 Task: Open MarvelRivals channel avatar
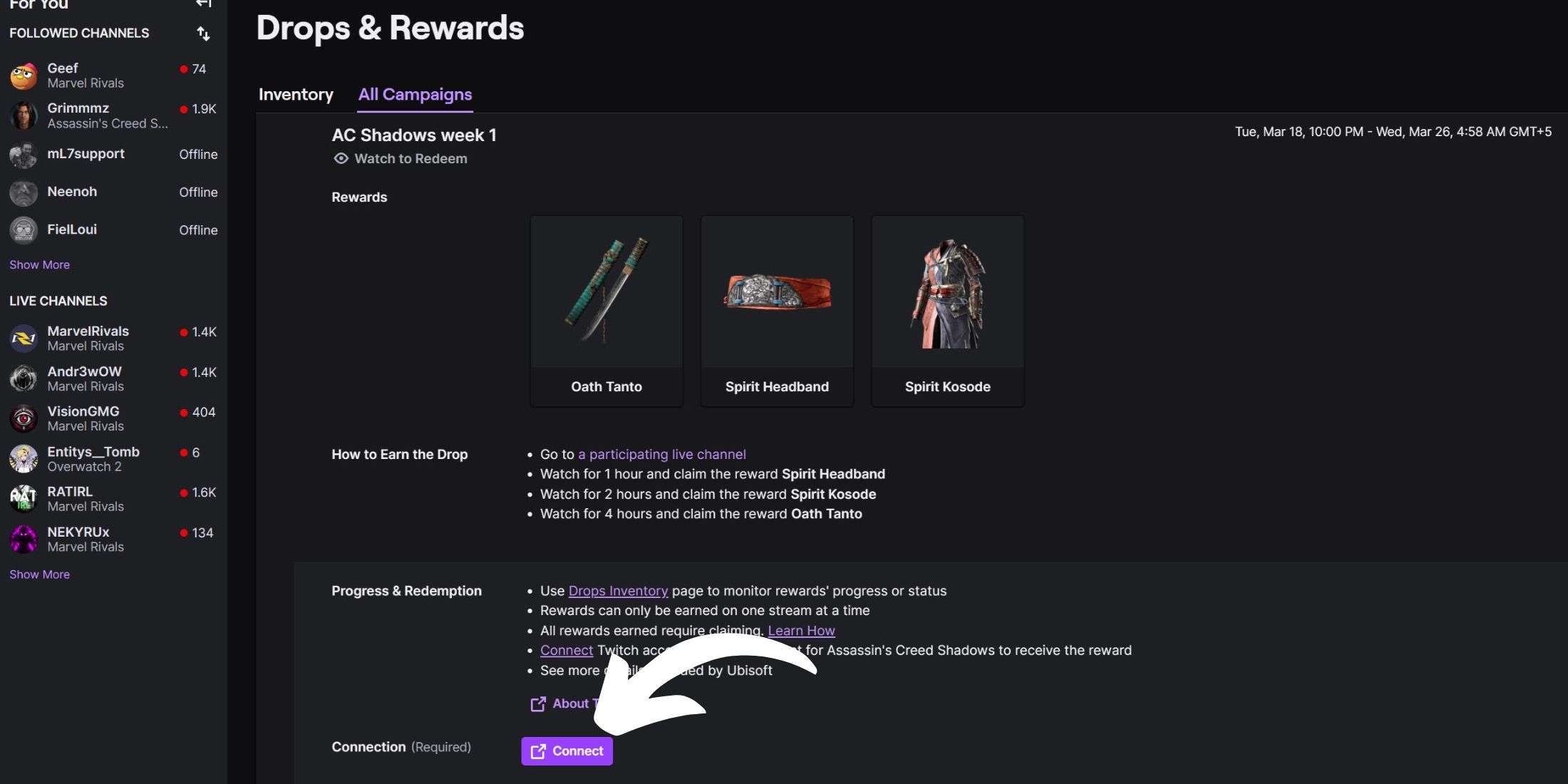point(24,339)
